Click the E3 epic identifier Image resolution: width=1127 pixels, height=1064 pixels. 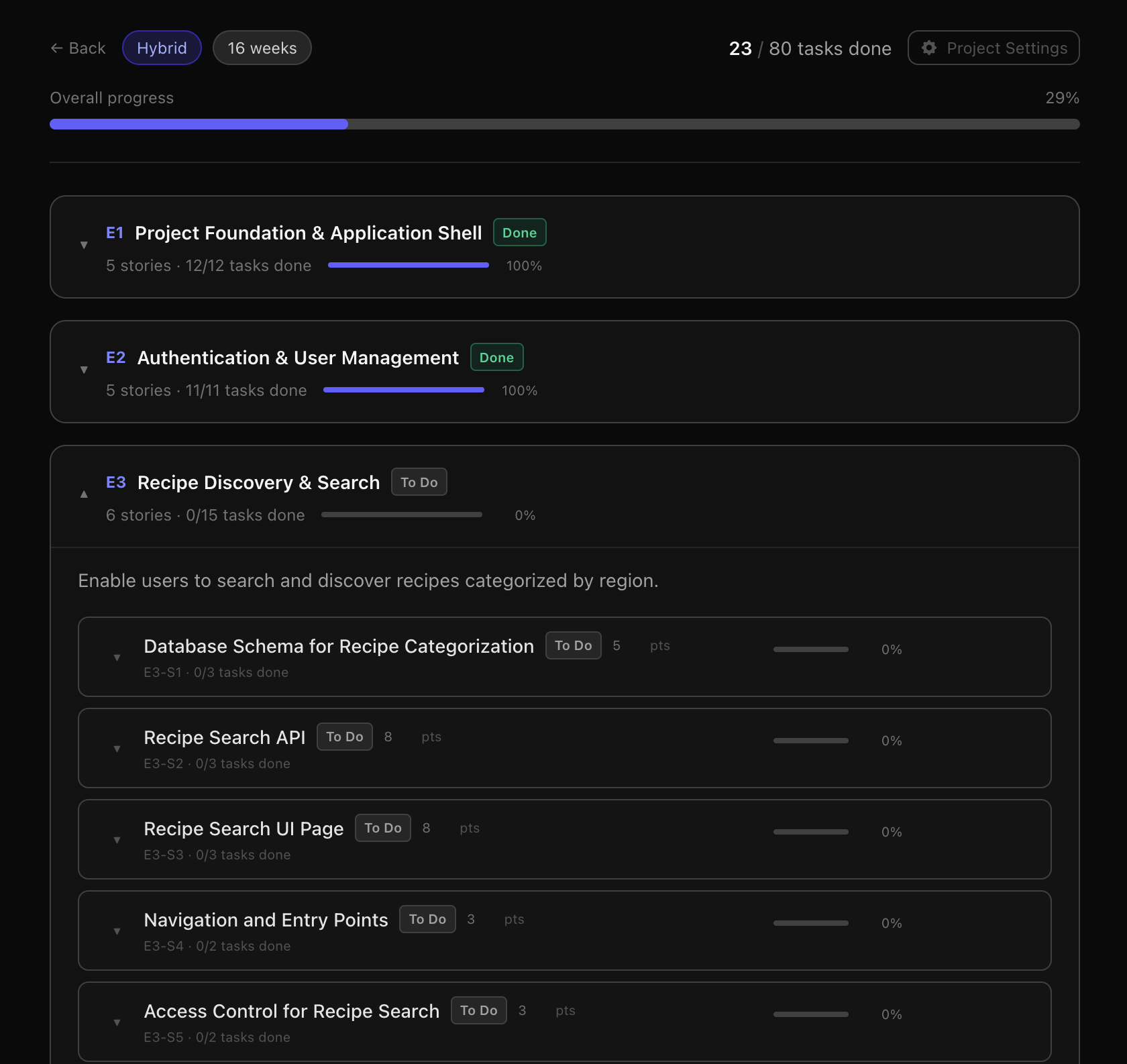coord(116,482)
